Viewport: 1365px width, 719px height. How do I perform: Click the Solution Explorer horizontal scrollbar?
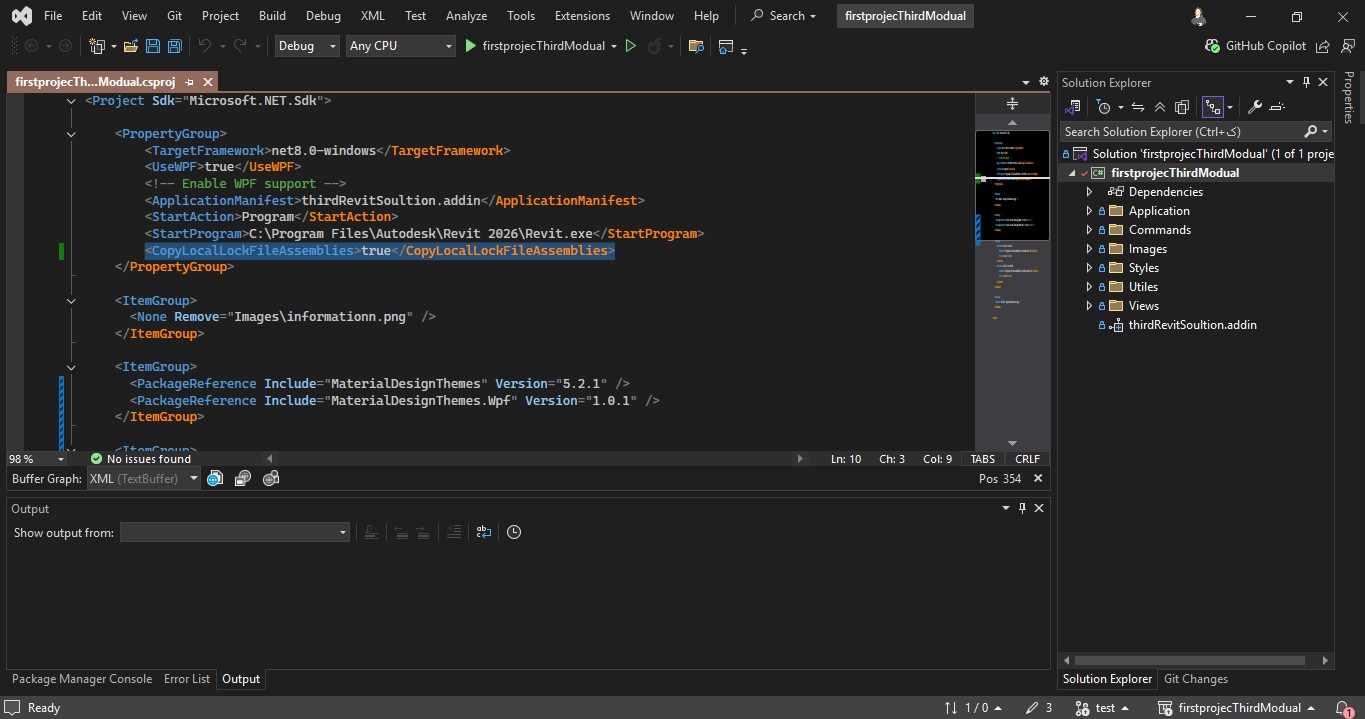[x=1190, y=660]
